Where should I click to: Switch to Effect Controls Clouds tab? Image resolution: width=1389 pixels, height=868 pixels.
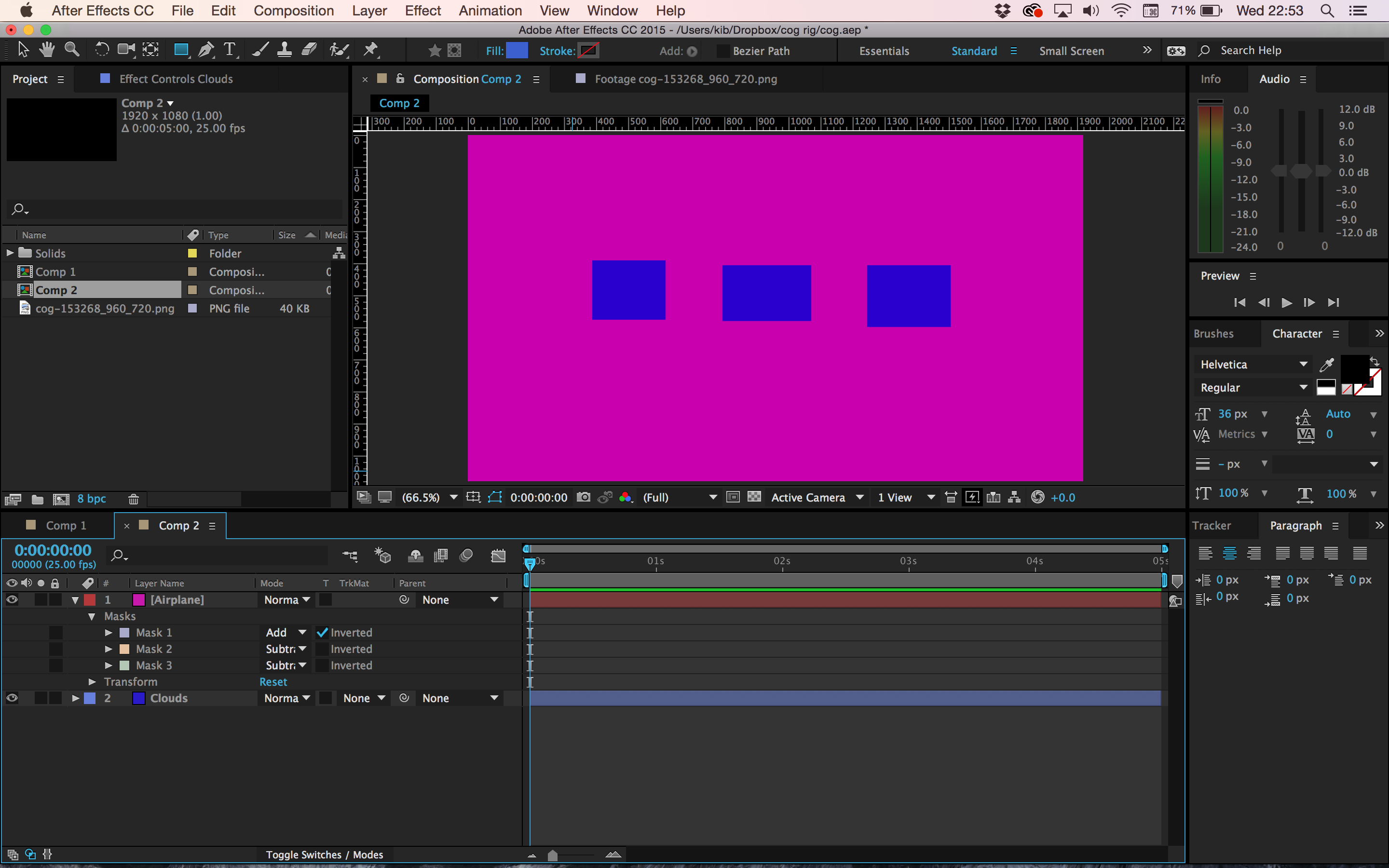[x=176, y=79]
